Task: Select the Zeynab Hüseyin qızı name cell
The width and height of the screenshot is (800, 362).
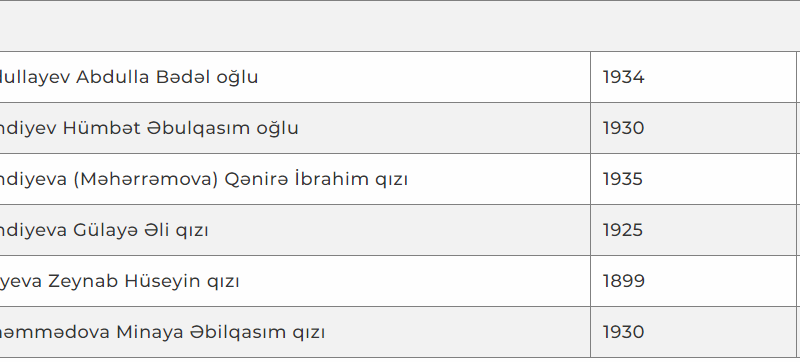Action: pyautogui.click(x=295, y=281)
